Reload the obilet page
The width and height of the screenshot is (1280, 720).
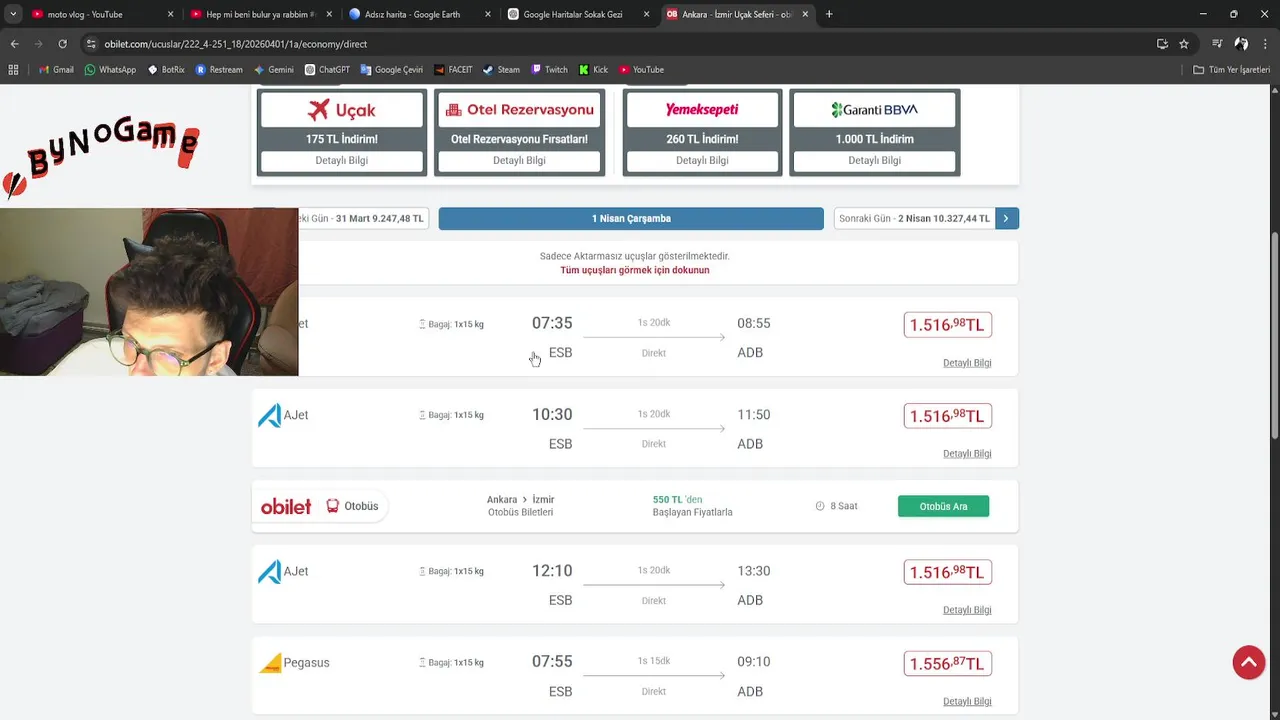(62, 44)
